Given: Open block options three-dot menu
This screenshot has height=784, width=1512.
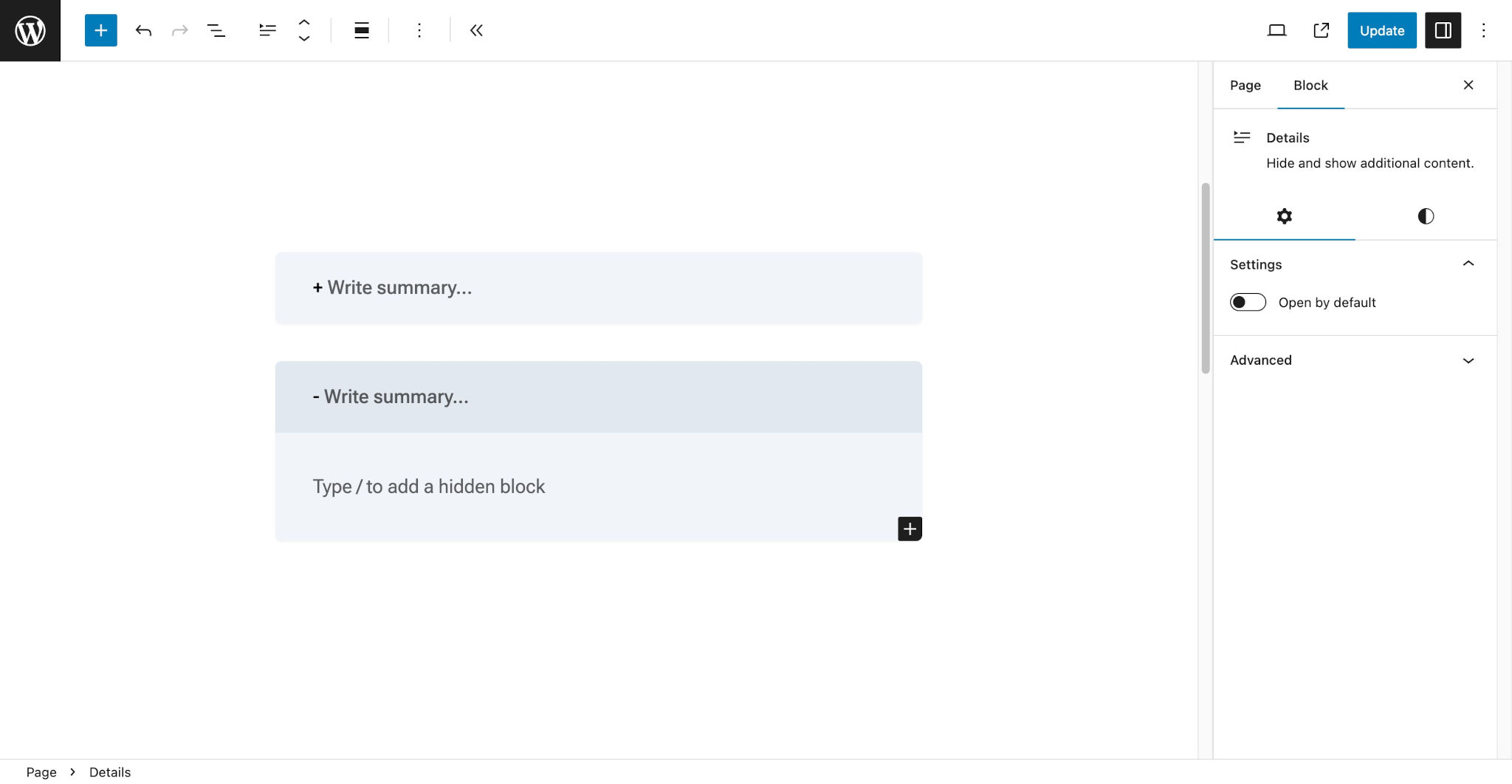Looking at the screenshot, I should click(419, 30).
